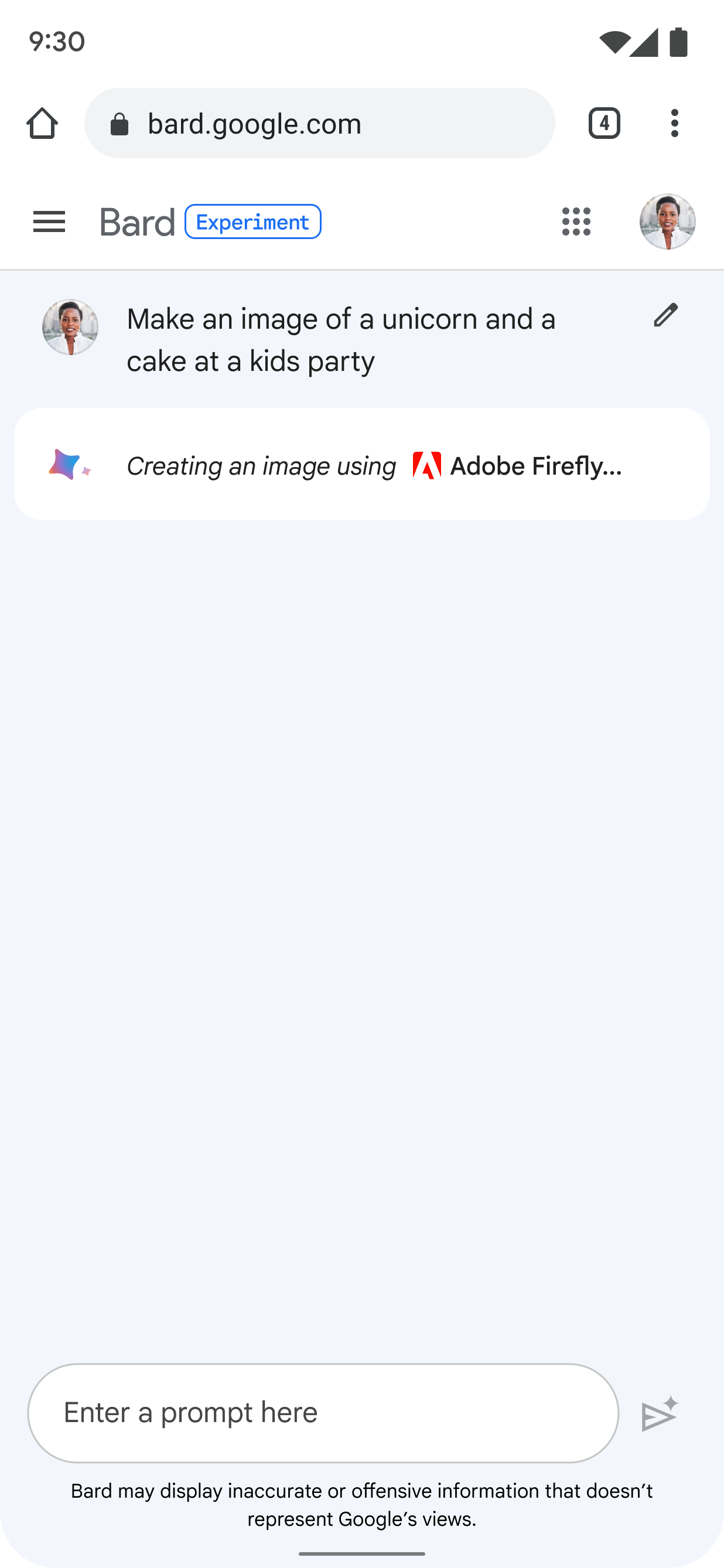
Task: Edit the unicorn prompt with pencil icon
Action: [x=665, y=315]
